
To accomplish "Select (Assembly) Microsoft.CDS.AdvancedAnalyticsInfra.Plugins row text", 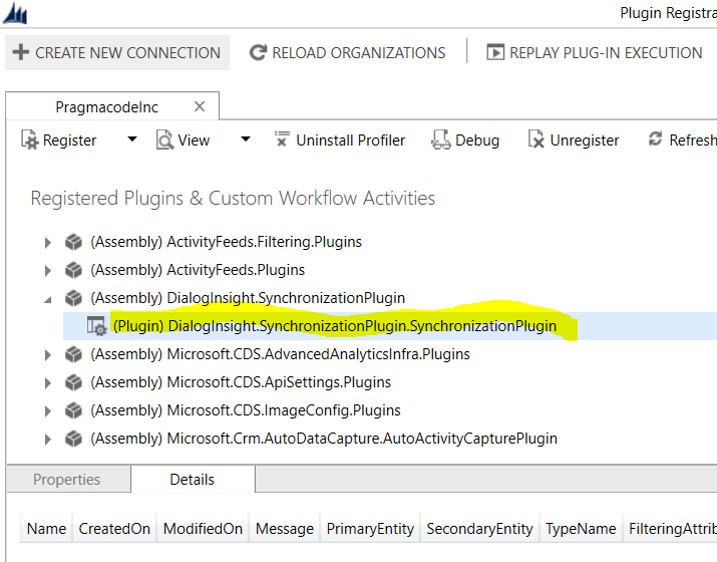I will coord(280,354).
